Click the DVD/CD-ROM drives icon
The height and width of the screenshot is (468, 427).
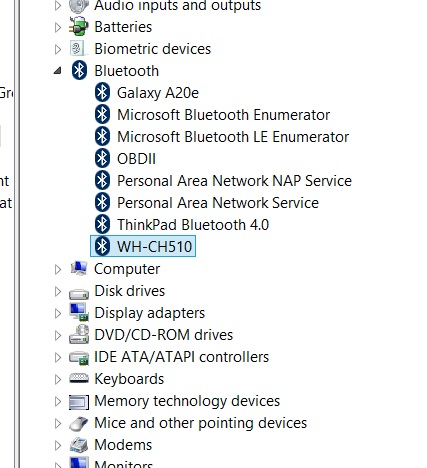click(x=79, y=335)
